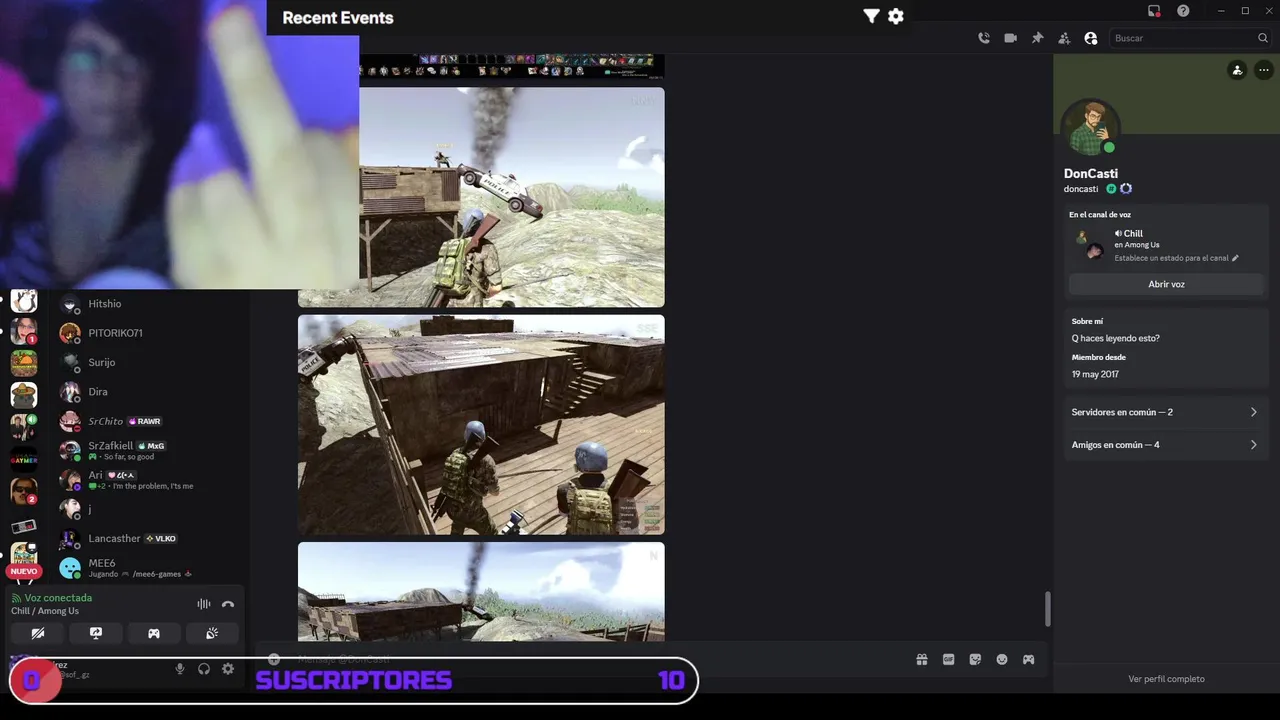Click the Buscar search field

click(x=1190, y=38)
